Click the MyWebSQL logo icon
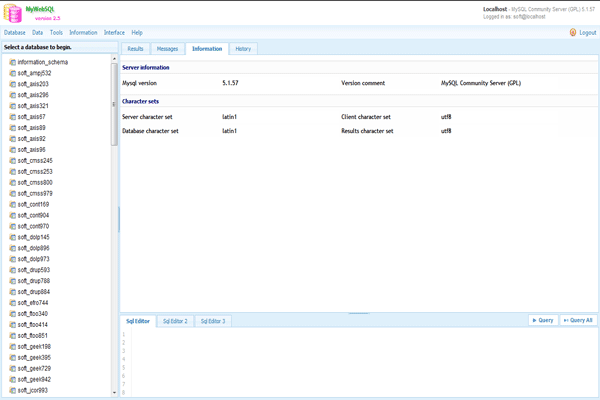This screenshot has width=600, height=400. 14,12
